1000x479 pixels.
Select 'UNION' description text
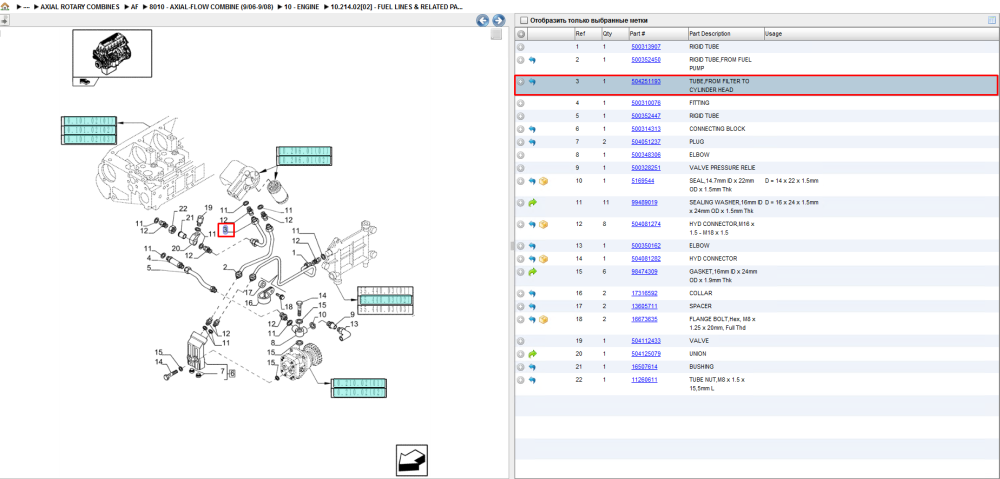click(x=698, y=353)
